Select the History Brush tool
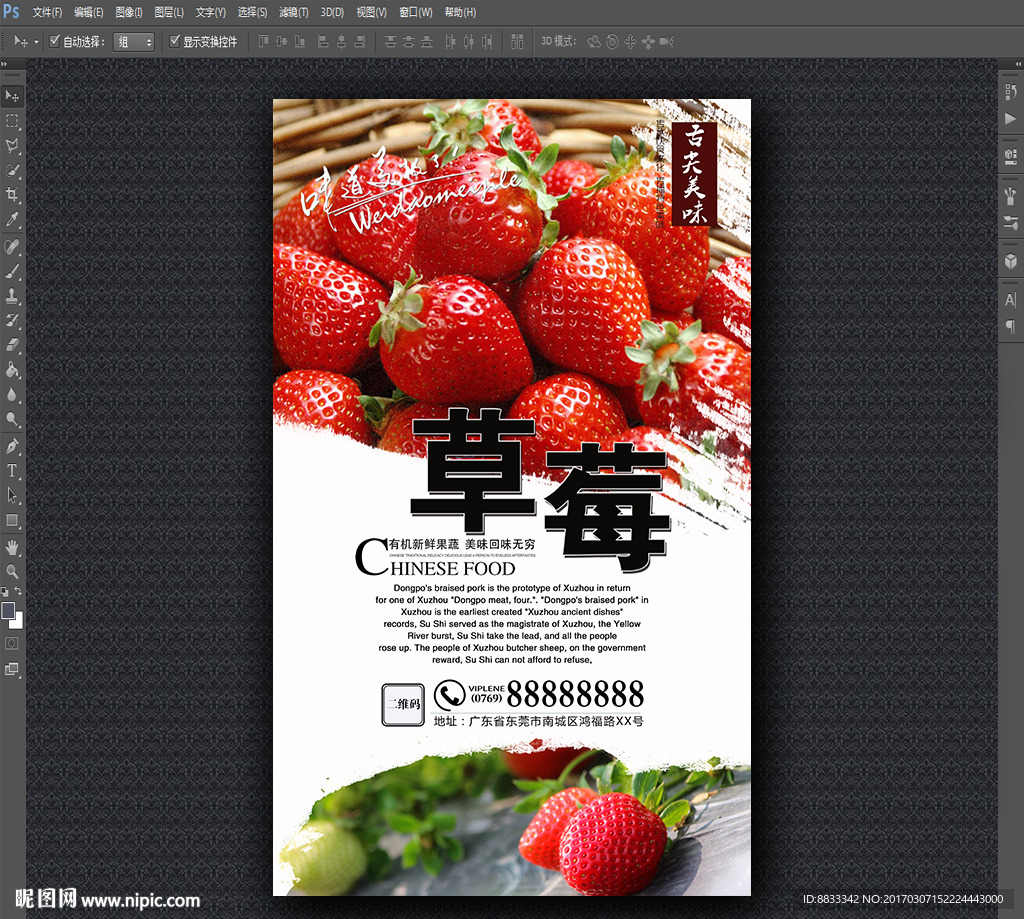The image size is (1024, 919). pos(12,321)
